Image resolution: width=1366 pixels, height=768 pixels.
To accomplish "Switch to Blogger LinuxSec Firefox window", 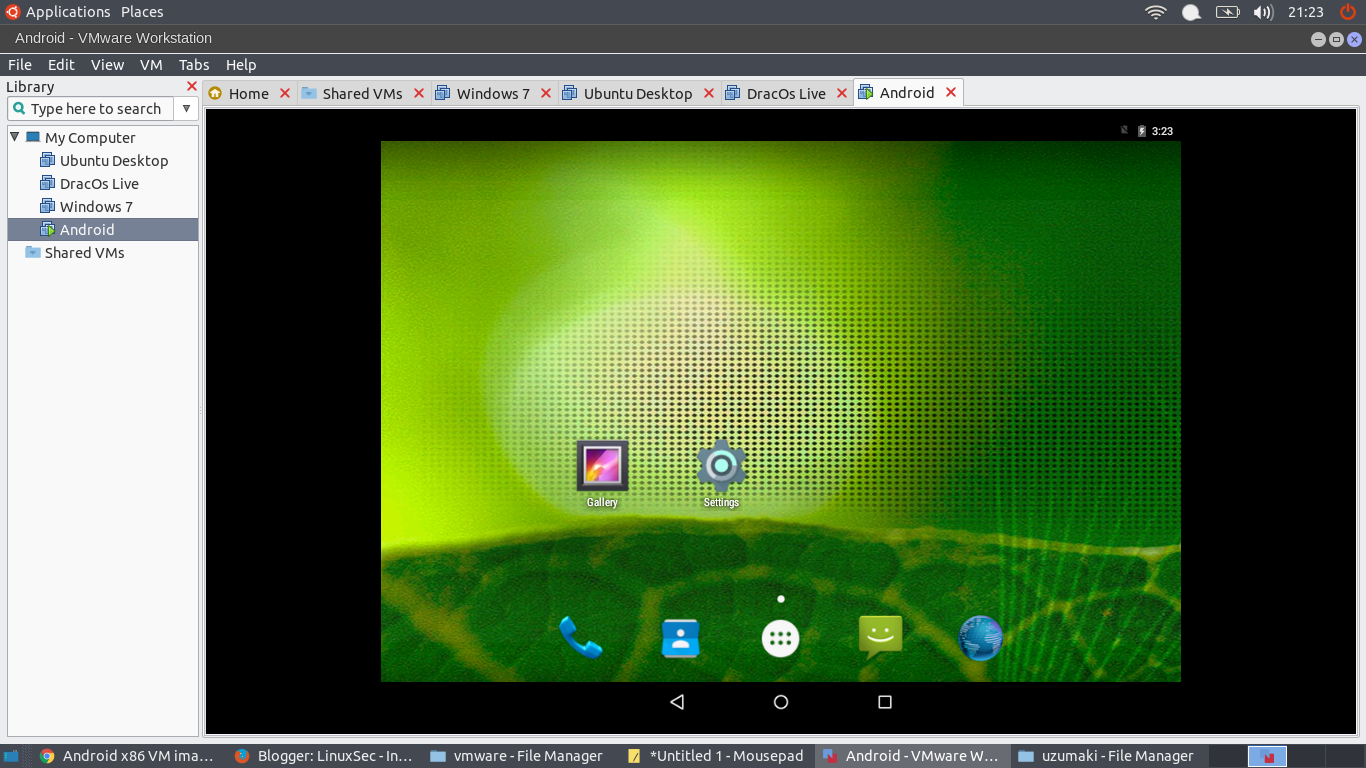I will tap(322, 756).
